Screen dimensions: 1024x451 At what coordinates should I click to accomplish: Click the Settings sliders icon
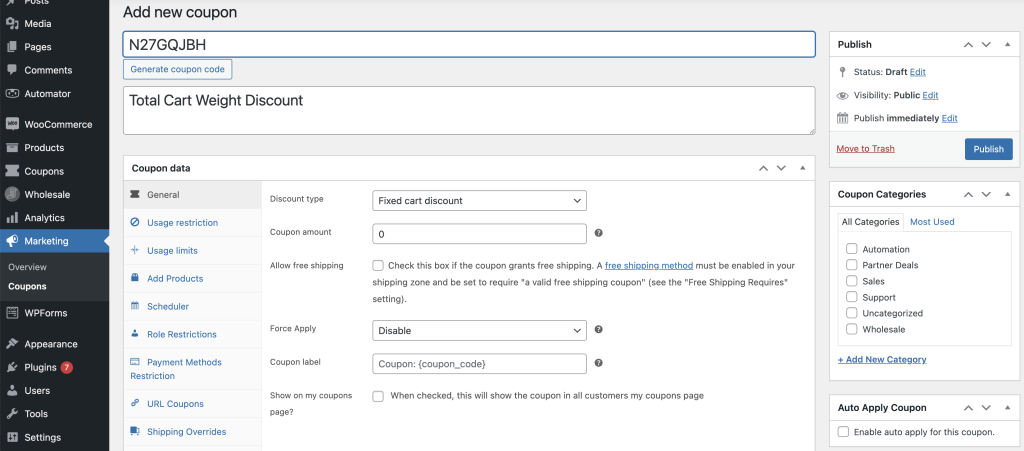click(x=12, y=437)
